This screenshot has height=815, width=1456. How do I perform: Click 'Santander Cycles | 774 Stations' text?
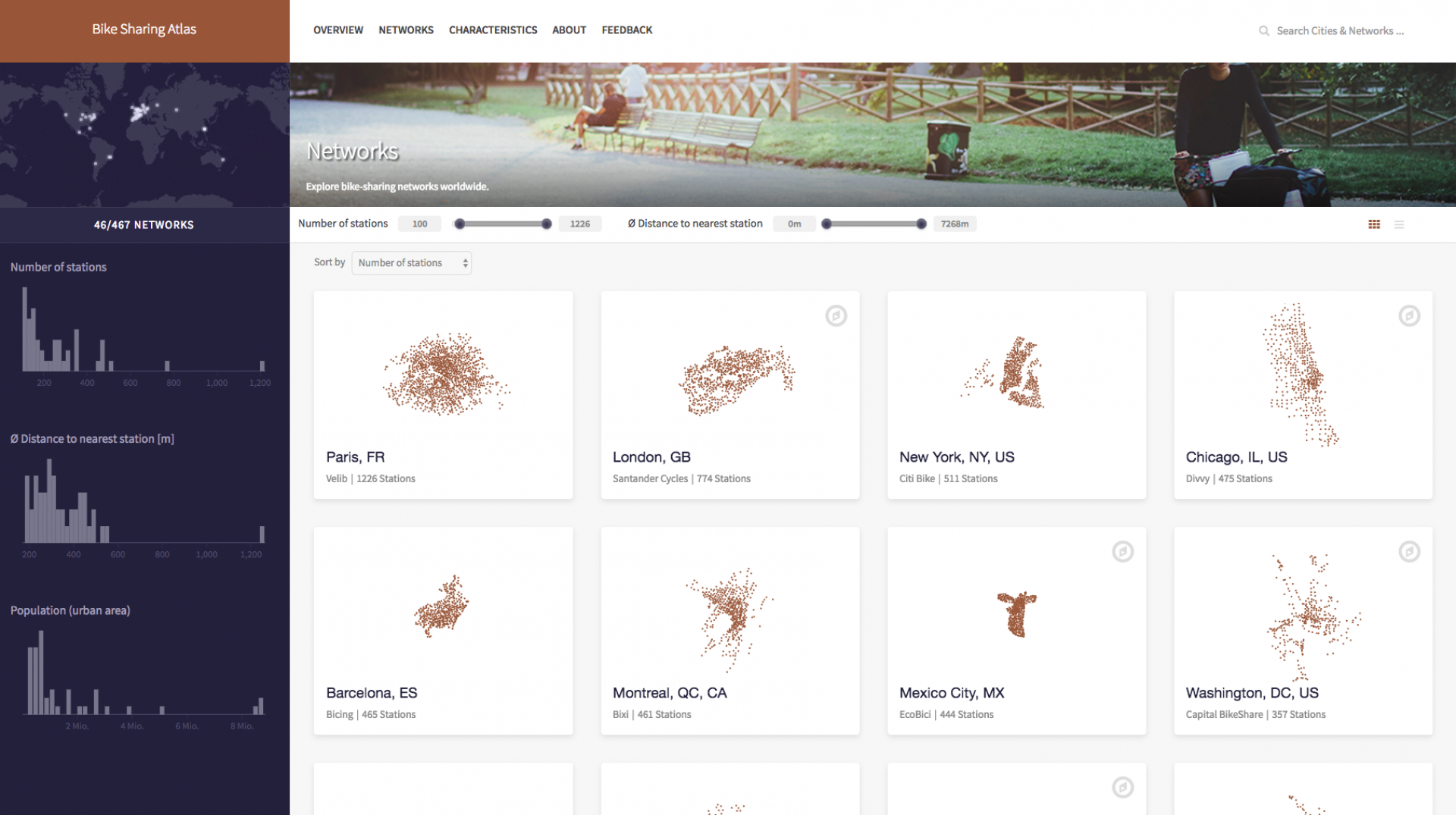(682, 479)
